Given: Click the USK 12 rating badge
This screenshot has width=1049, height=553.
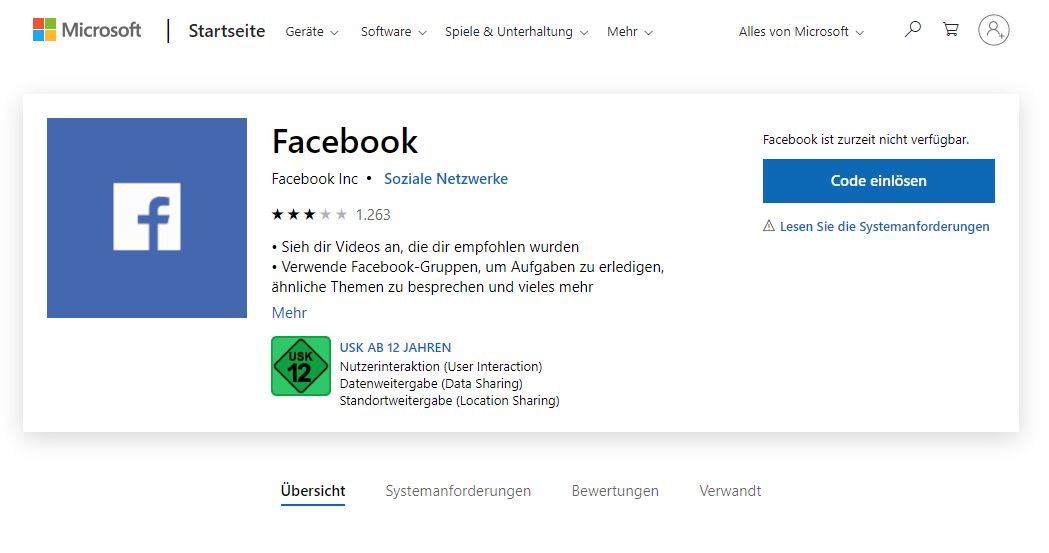Looking at the screenshot, I should pos(301,366).
